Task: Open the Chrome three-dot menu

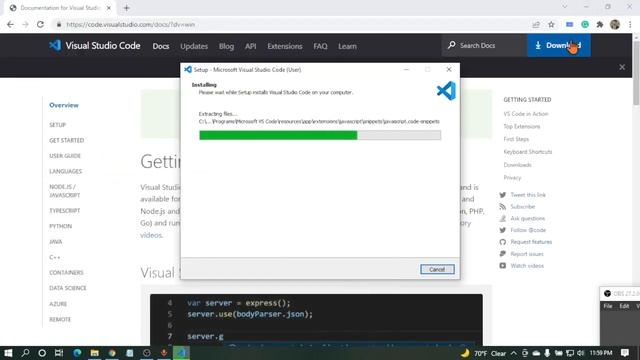Action: (630, 24)
